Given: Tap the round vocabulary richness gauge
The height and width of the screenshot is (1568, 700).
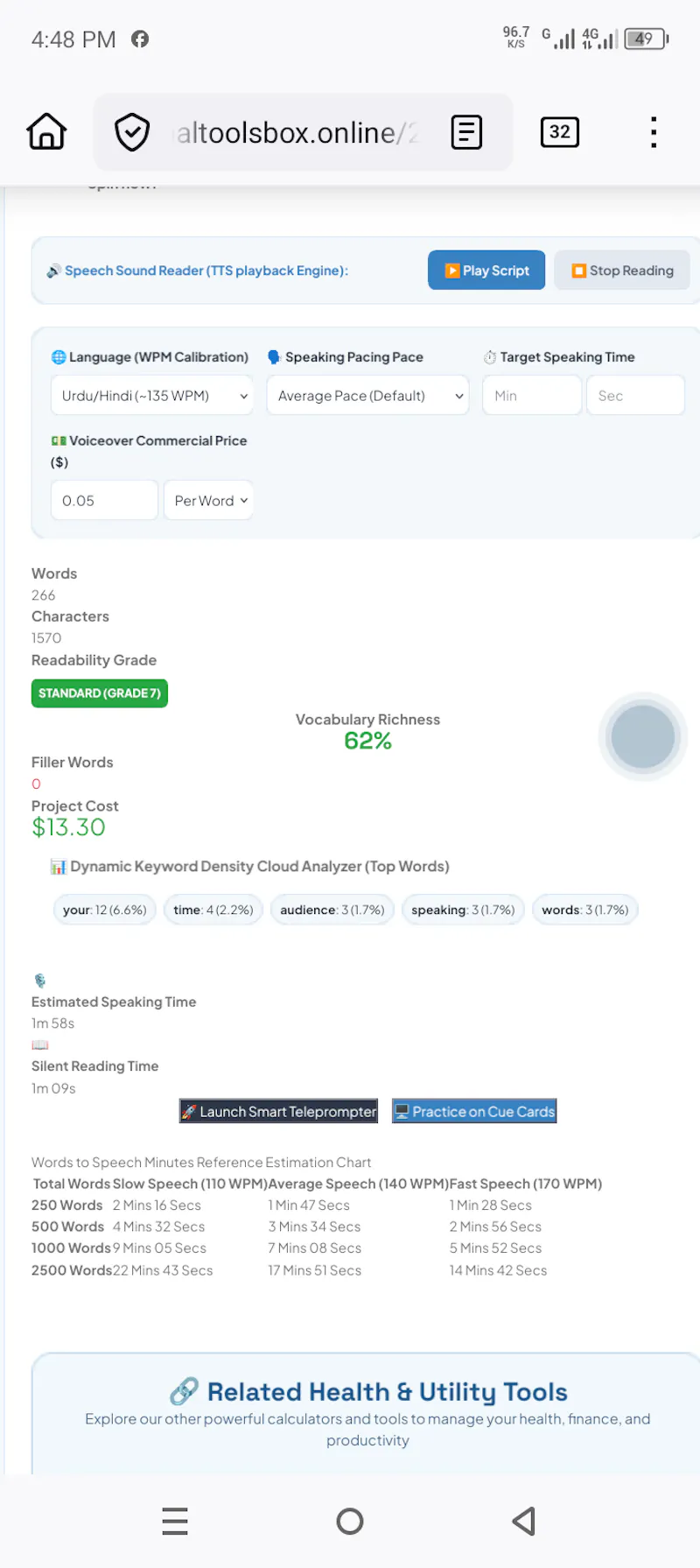Looking at the screenshot, I should [643, 736].
